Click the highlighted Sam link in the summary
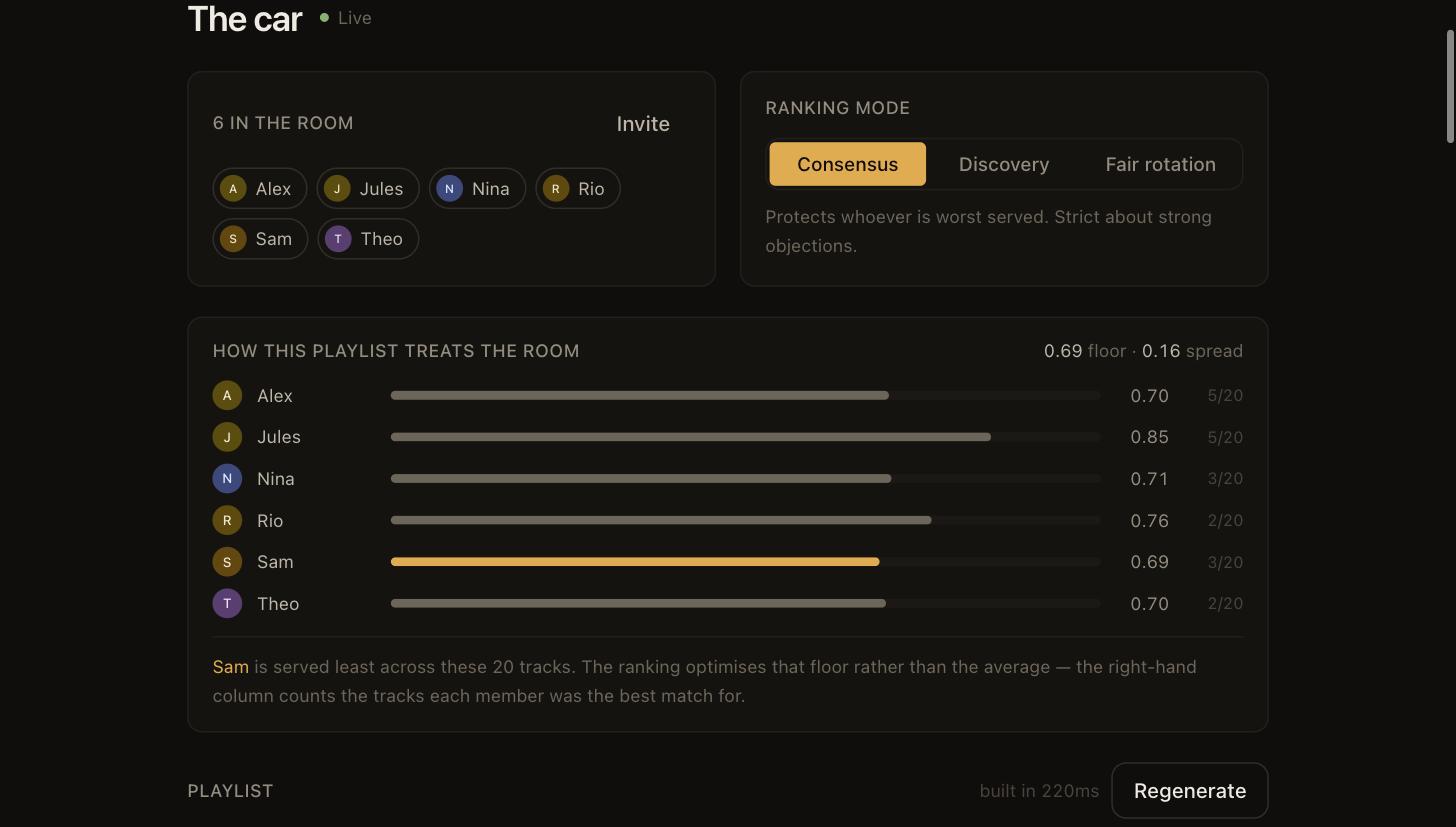 tap(230, 667)
